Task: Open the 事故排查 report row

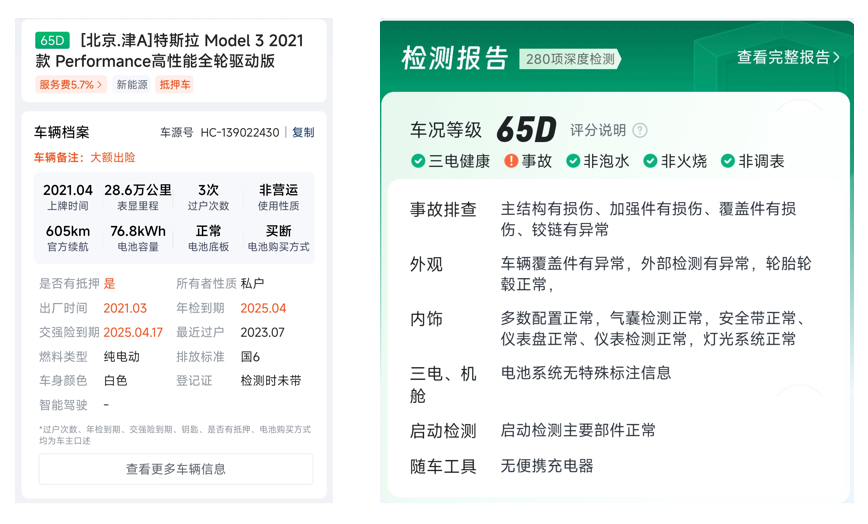Action: 443,210
